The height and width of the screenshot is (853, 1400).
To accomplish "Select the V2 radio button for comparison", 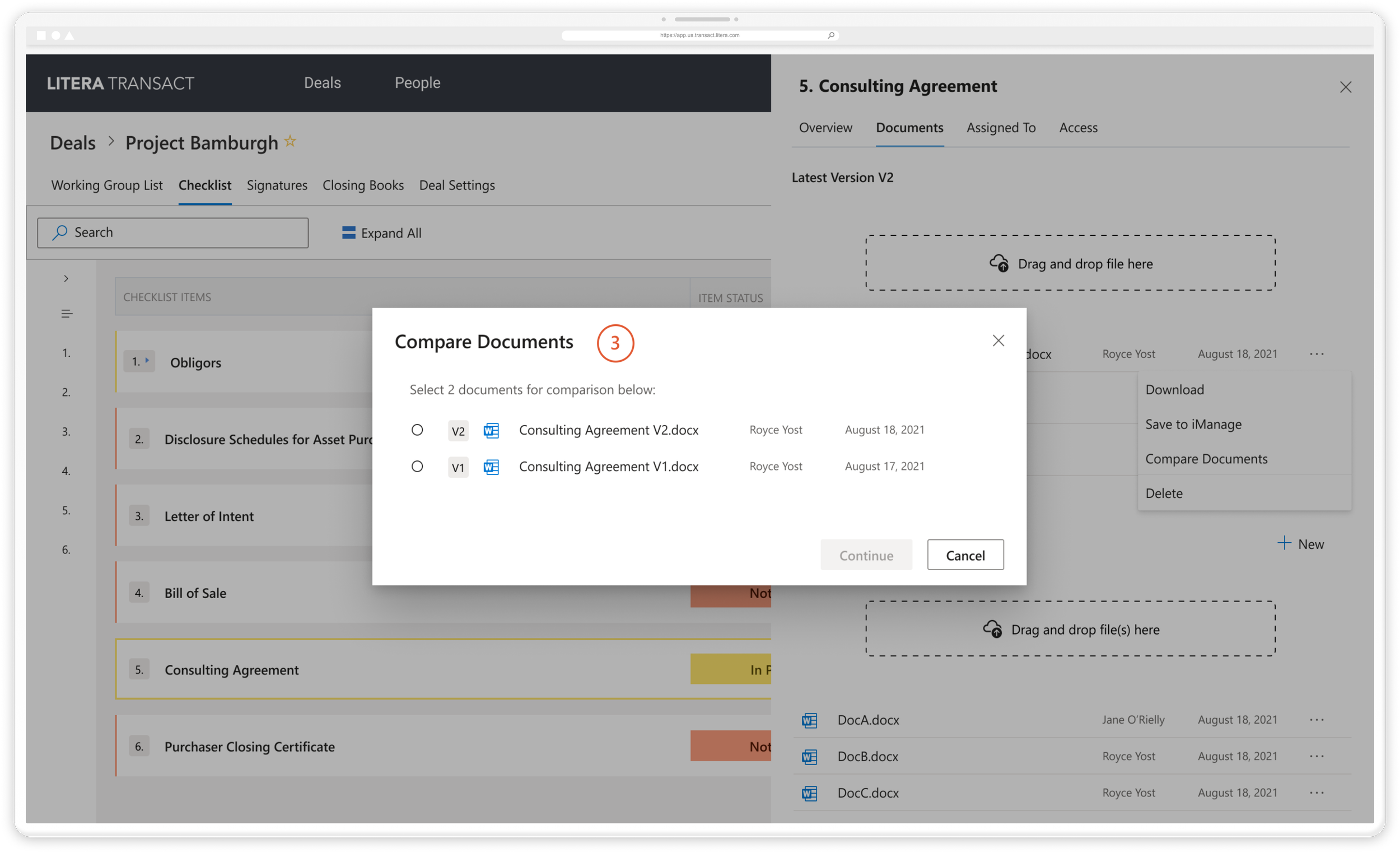I will (x=418, y=430).
